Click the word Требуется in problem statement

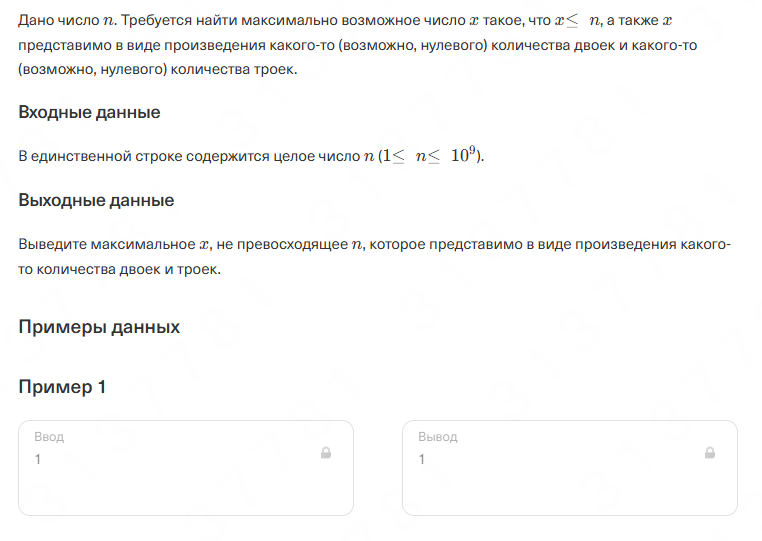coord(150,20)
